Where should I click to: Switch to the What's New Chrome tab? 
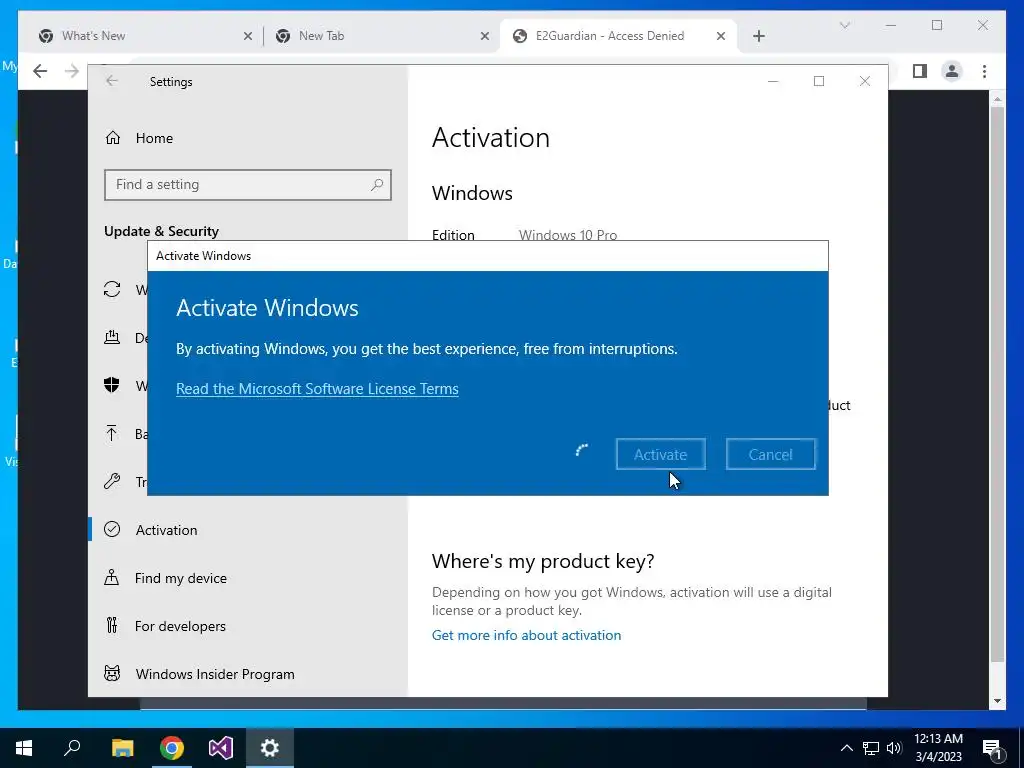pyautogui.click(x=143, y=36)
